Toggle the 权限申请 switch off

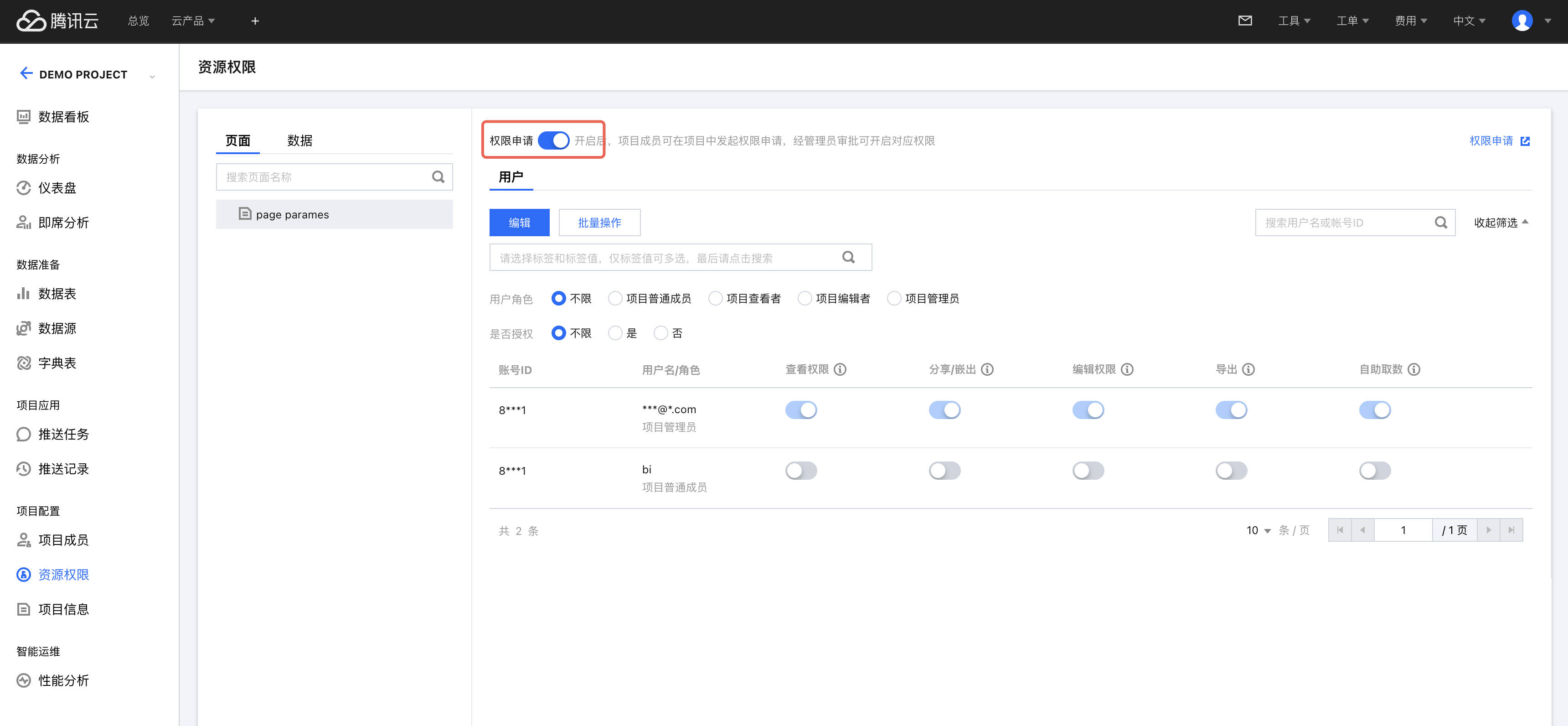[x=553, y=141]
